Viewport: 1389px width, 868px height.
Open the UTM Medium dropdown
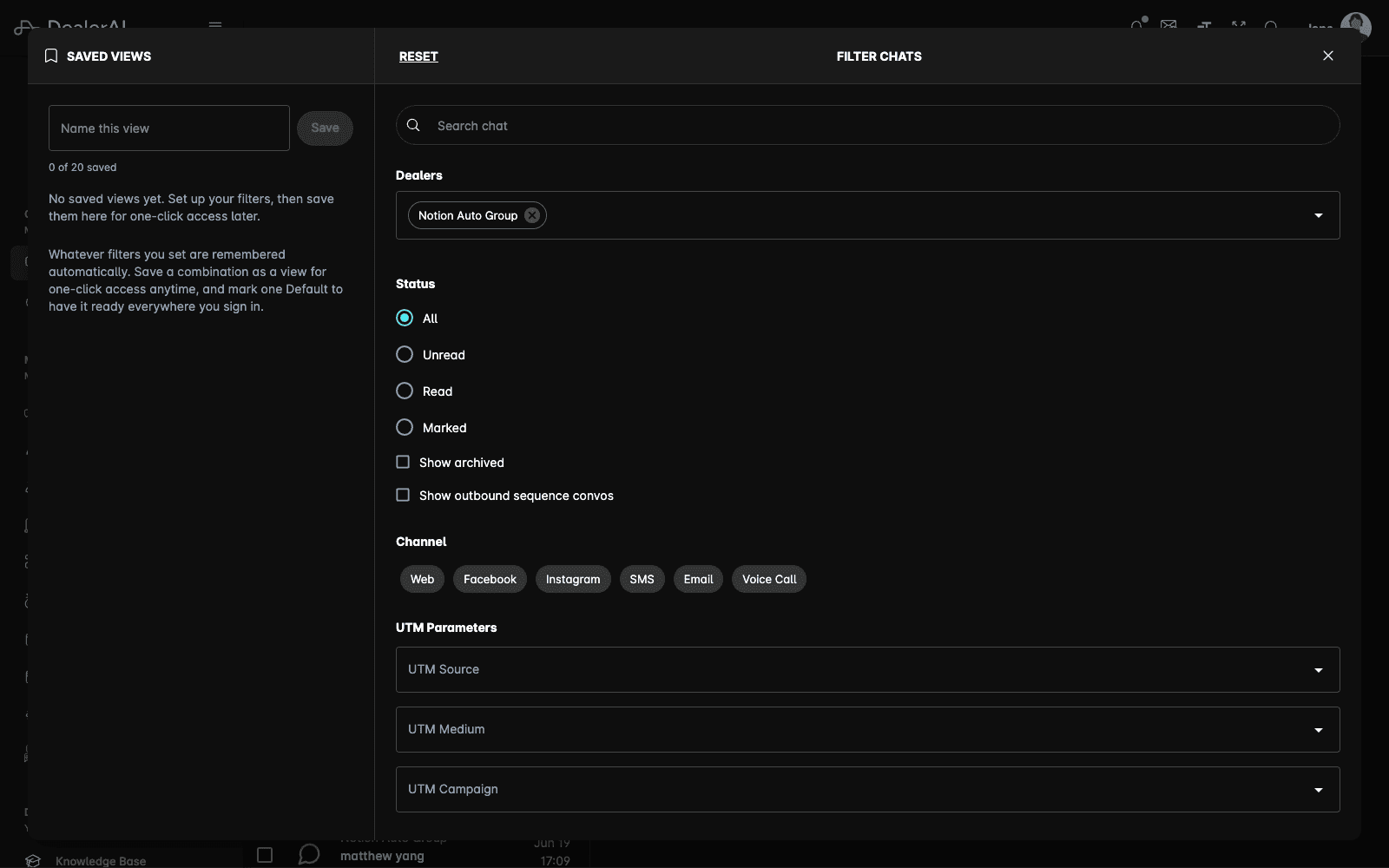(x=867, y=729)
